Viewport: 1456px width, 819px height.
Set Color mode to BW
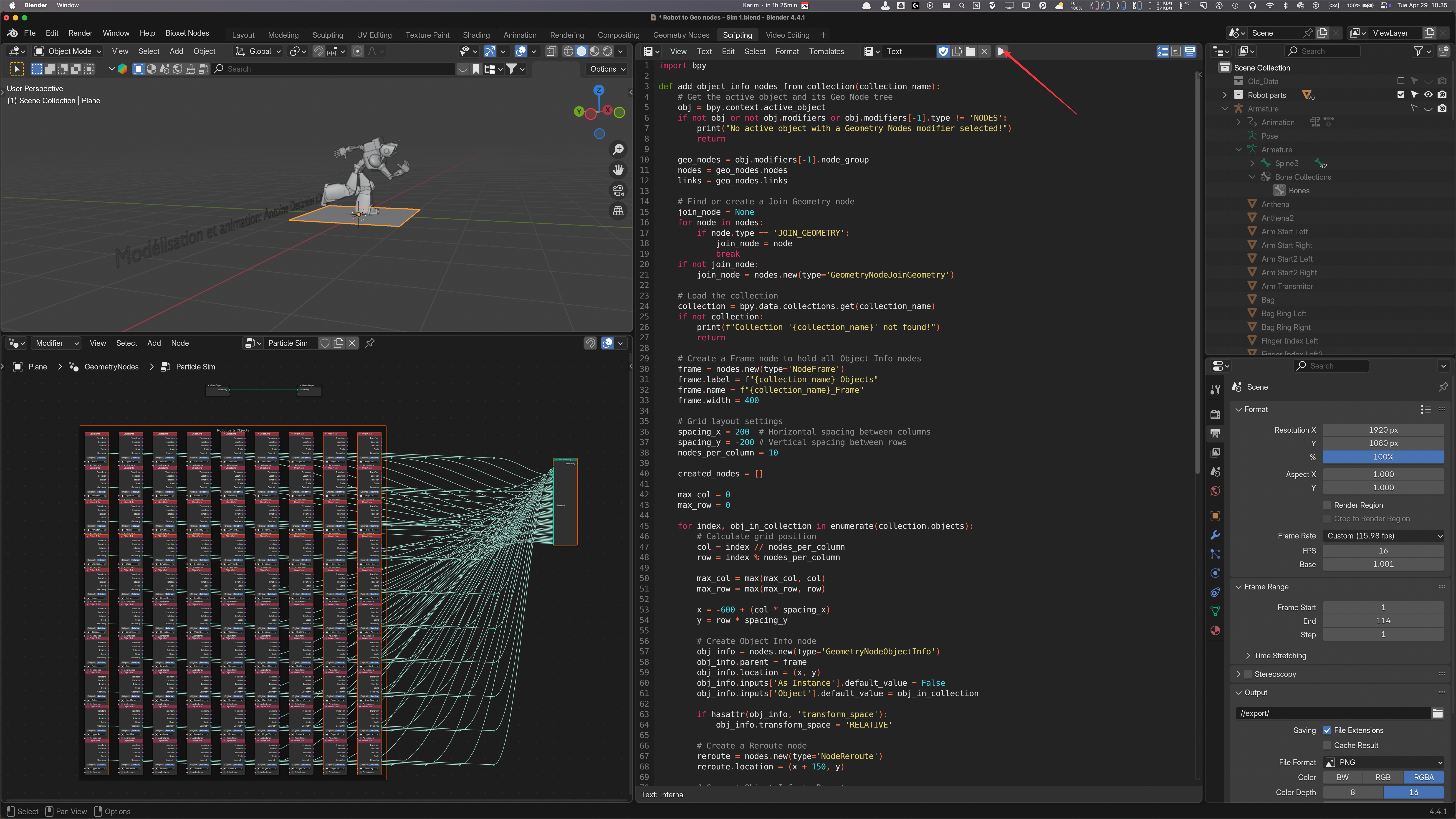(x=1342, y=778)
